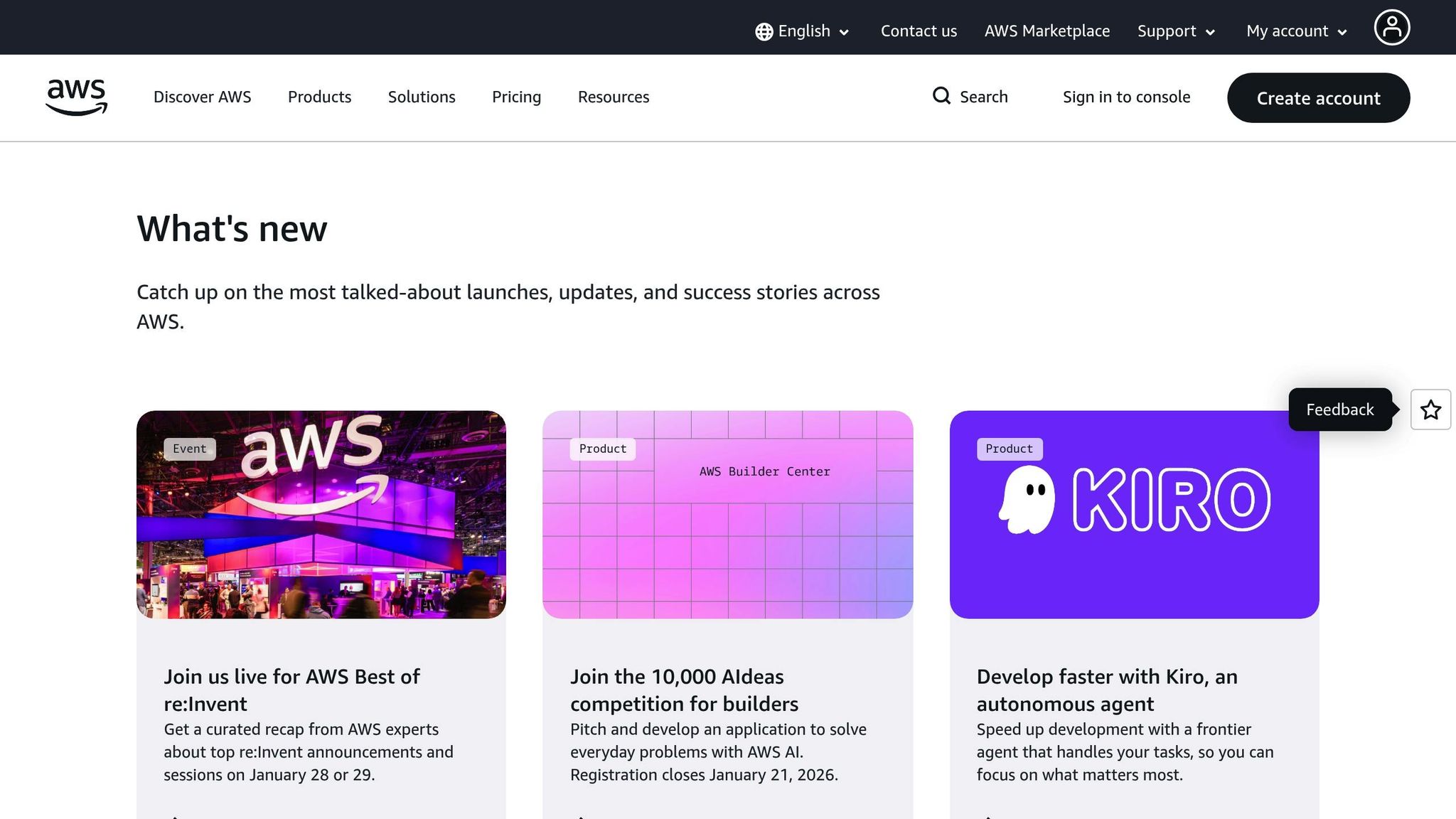The width and height of the screenshot is (1456, 819).
Task: Click the user profile avatar icon
Action: (x=1391, y=28)
